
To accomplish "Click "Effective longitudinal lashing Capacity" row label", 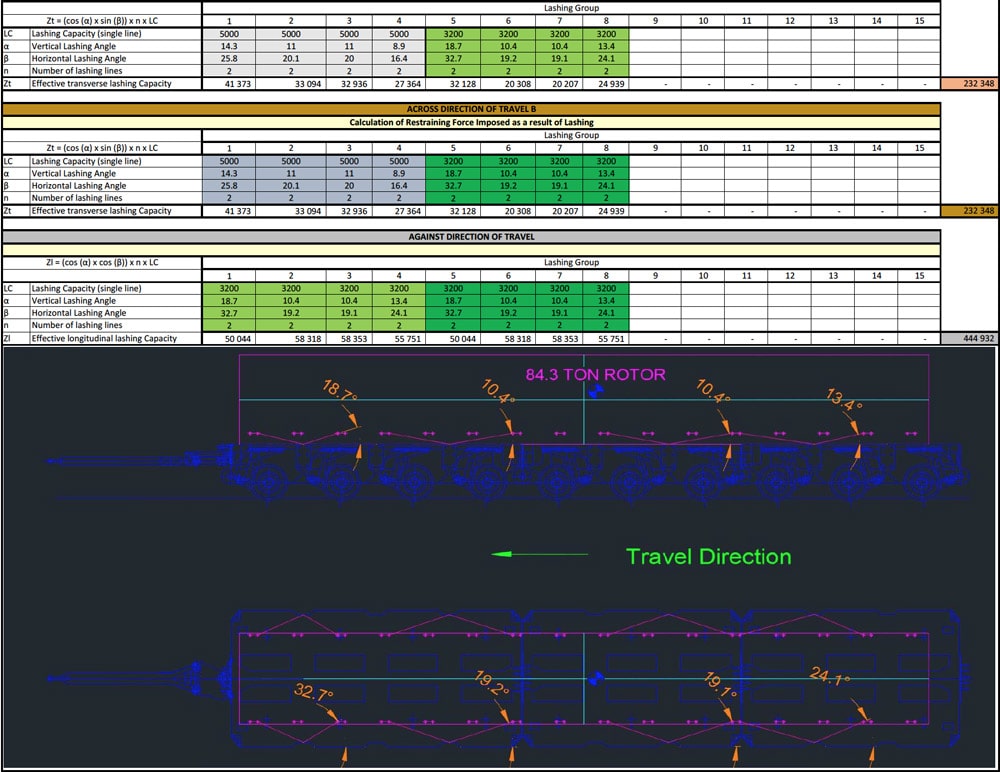I will (x=104, y=338).
